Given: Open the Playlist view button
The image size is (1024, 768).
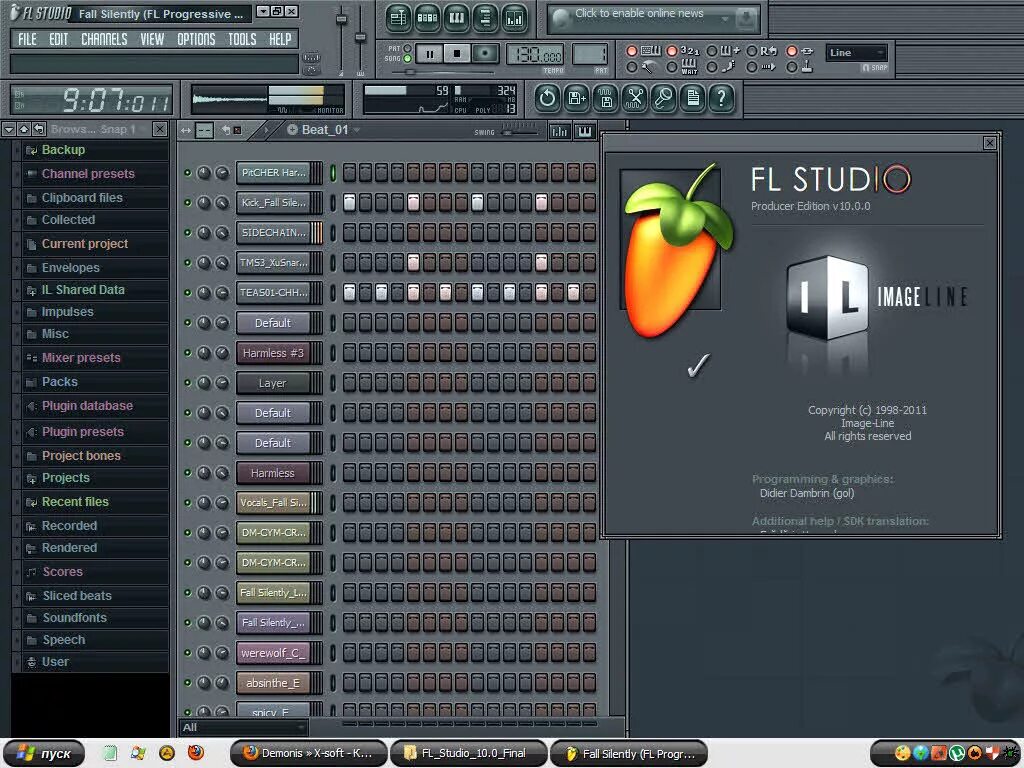Looking at the screenshot, I should [398, 18].
